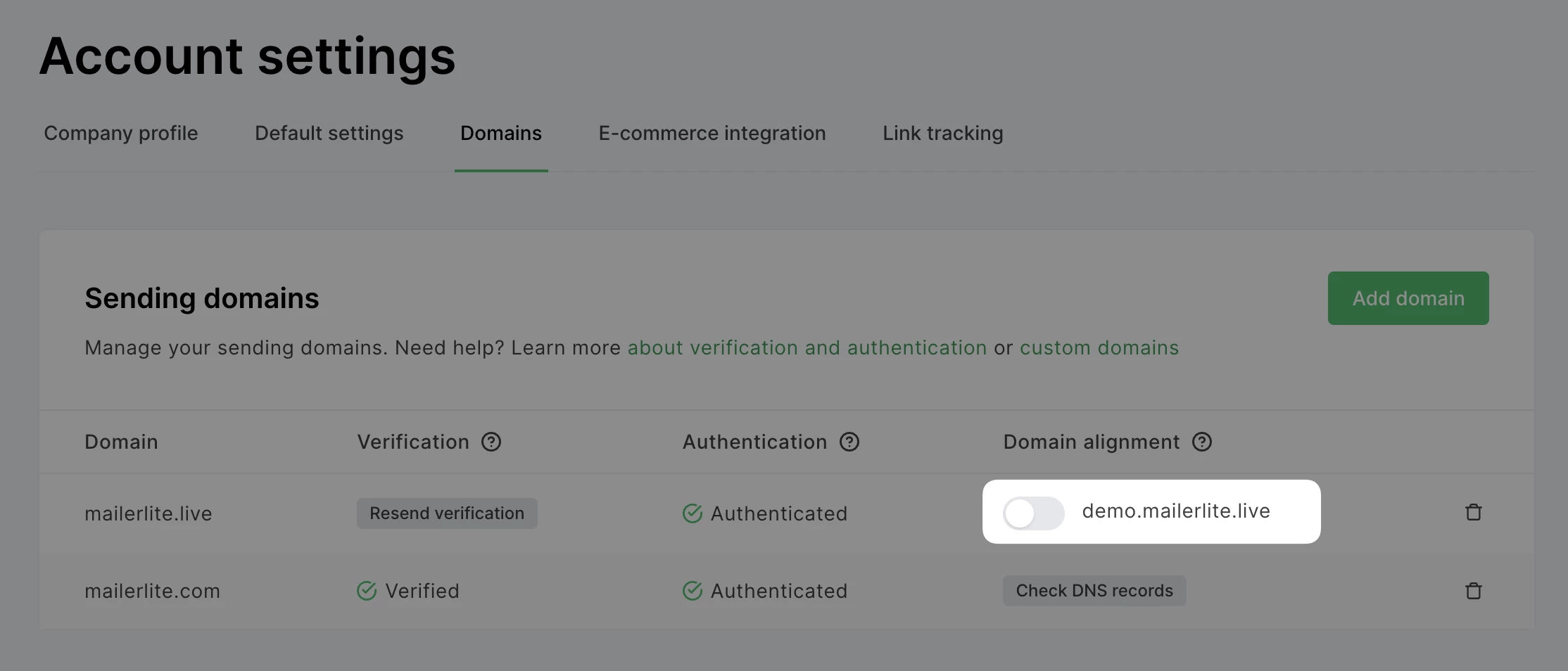Follow the custom domains help link
Image resolution: width=1568 pixels, height=671 pixels.
[x=1099, y=347]
